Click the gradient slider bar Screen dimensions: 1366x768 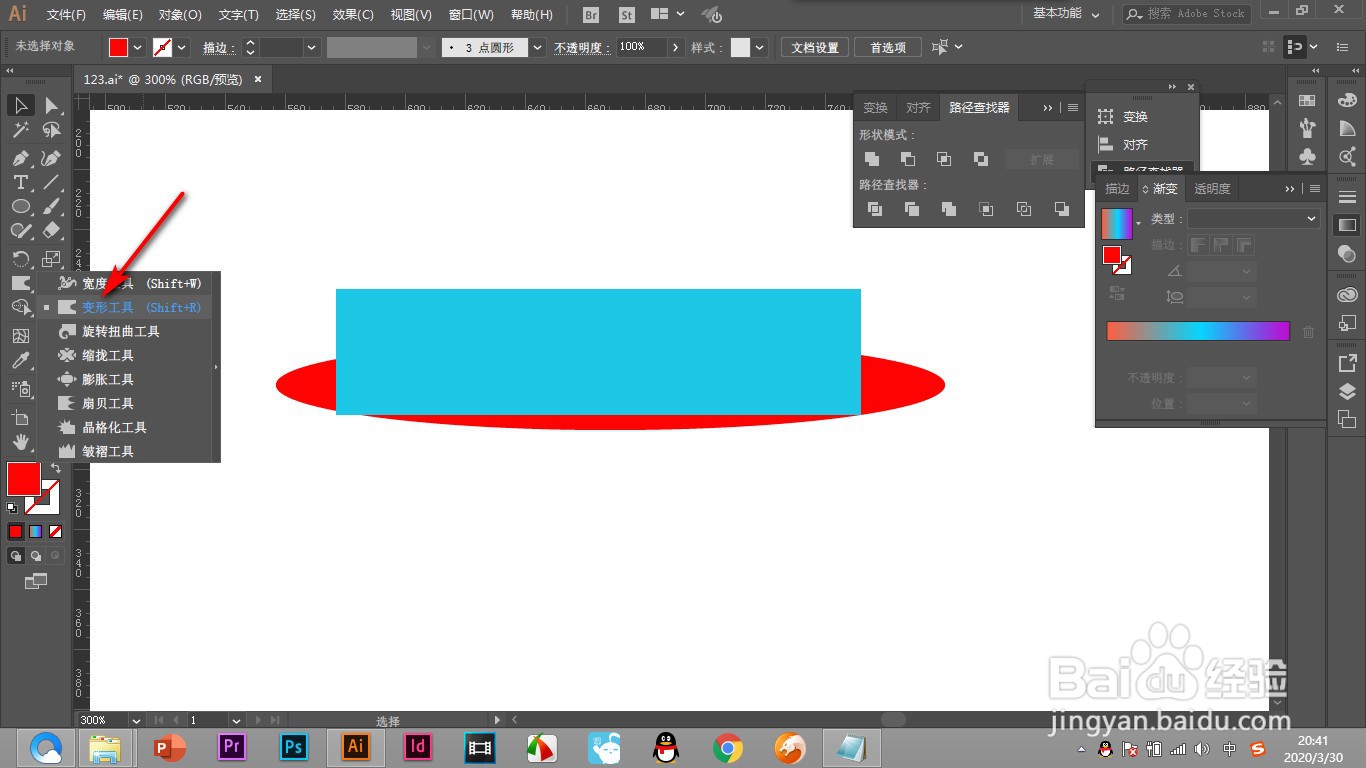[x=1198, y=331]
